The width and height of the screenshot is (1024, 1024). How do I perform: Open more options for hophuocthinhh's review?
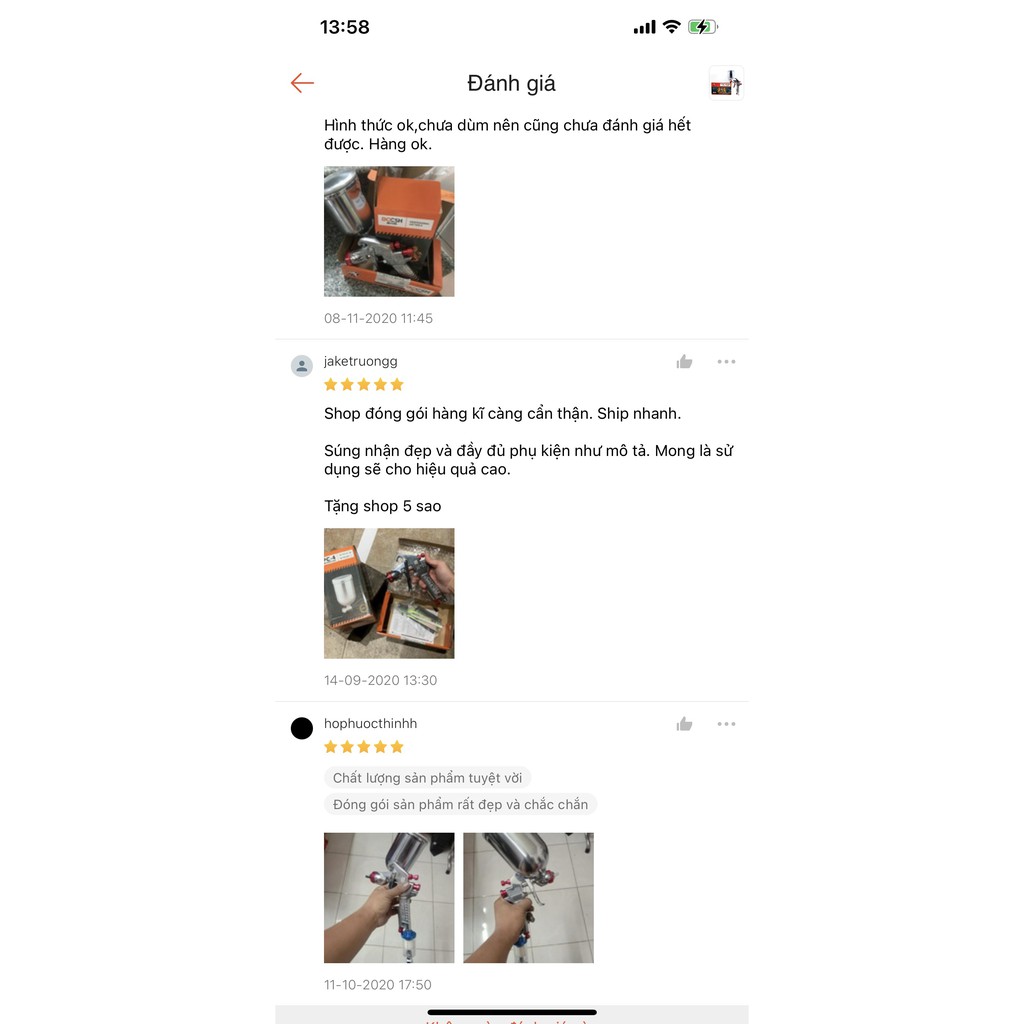[726, 724]
